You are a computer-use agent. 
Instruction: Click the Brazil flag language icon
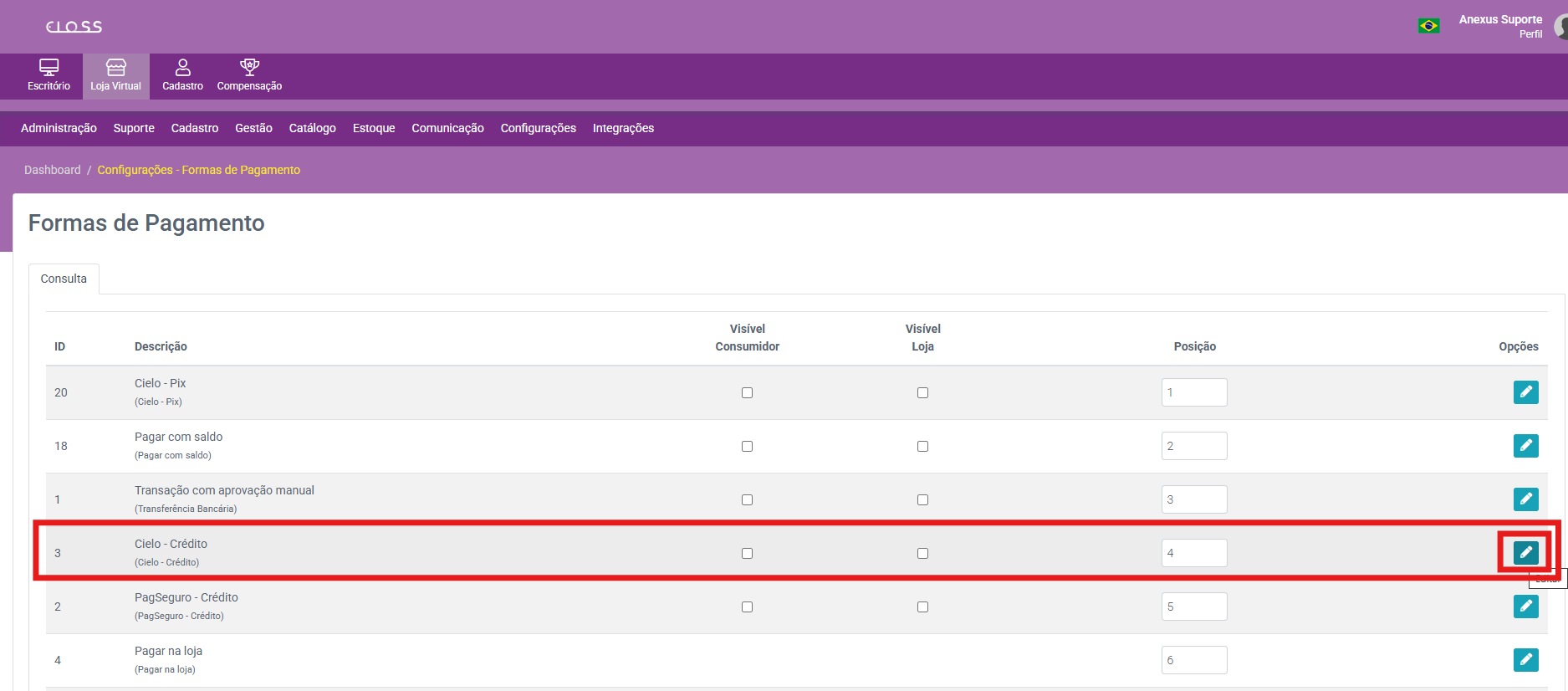coord(1428,26)
